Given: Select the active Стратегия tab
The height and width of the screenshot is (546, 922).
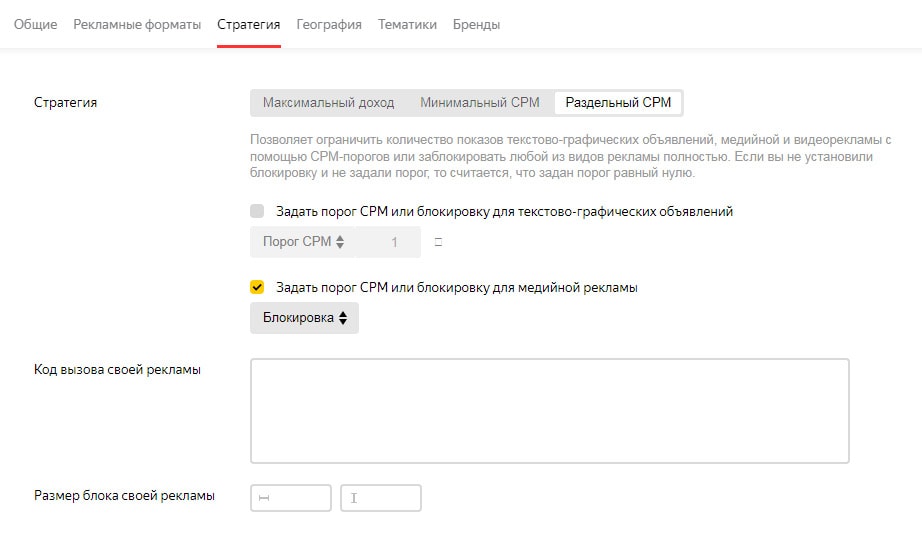Looking at the screenshot, I should pyautogui.click(x=249, y=24).
